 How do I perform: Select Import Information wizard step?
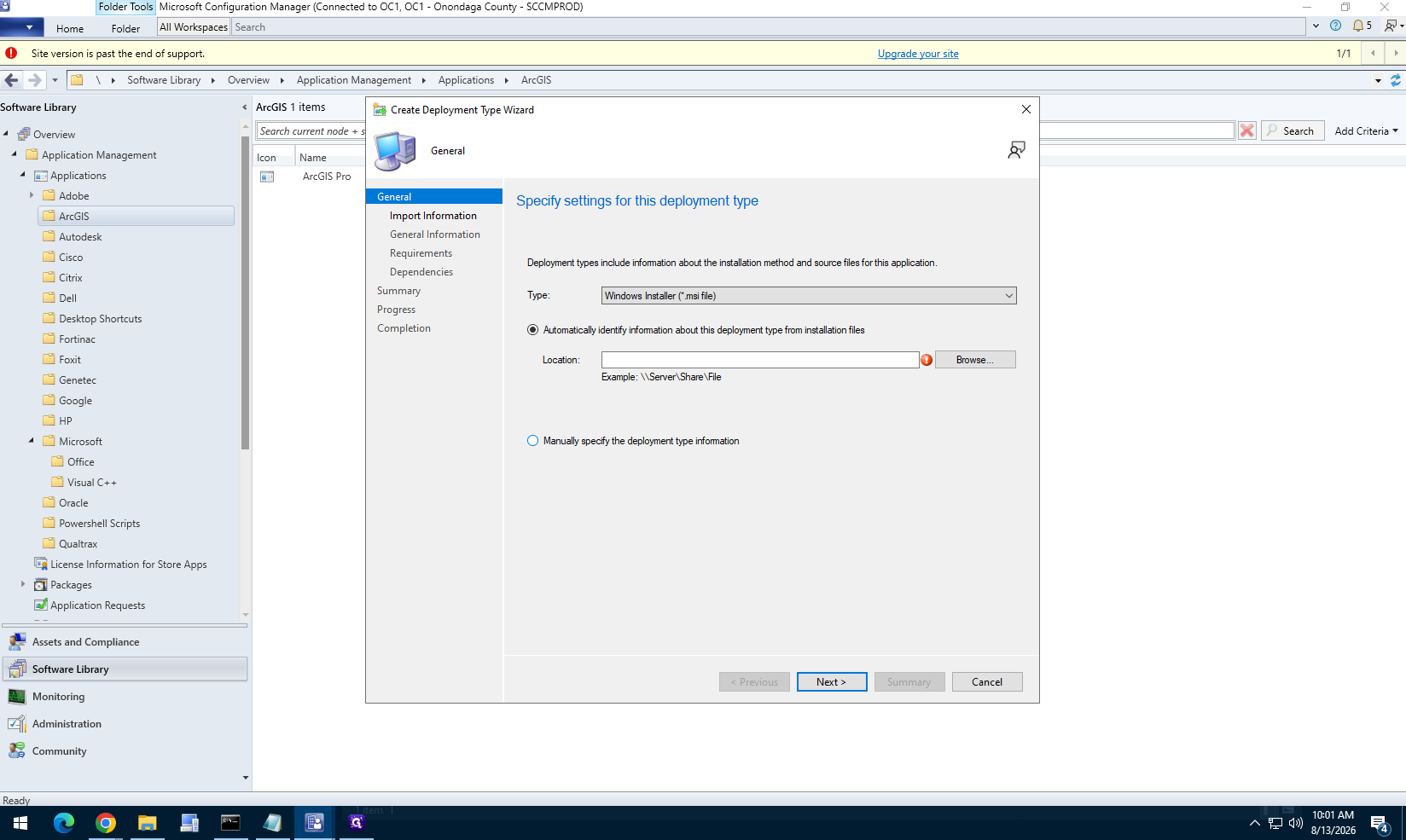tap(433, 216)
